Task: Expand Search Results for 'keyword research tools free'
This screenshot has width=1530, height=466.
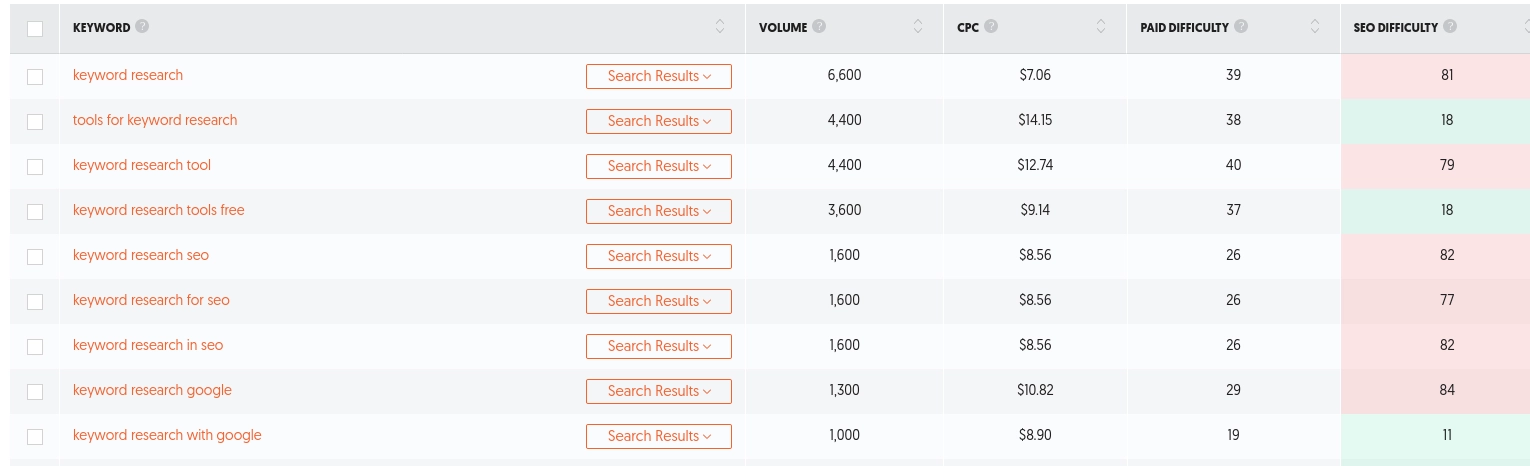Action: coord(659,211)
